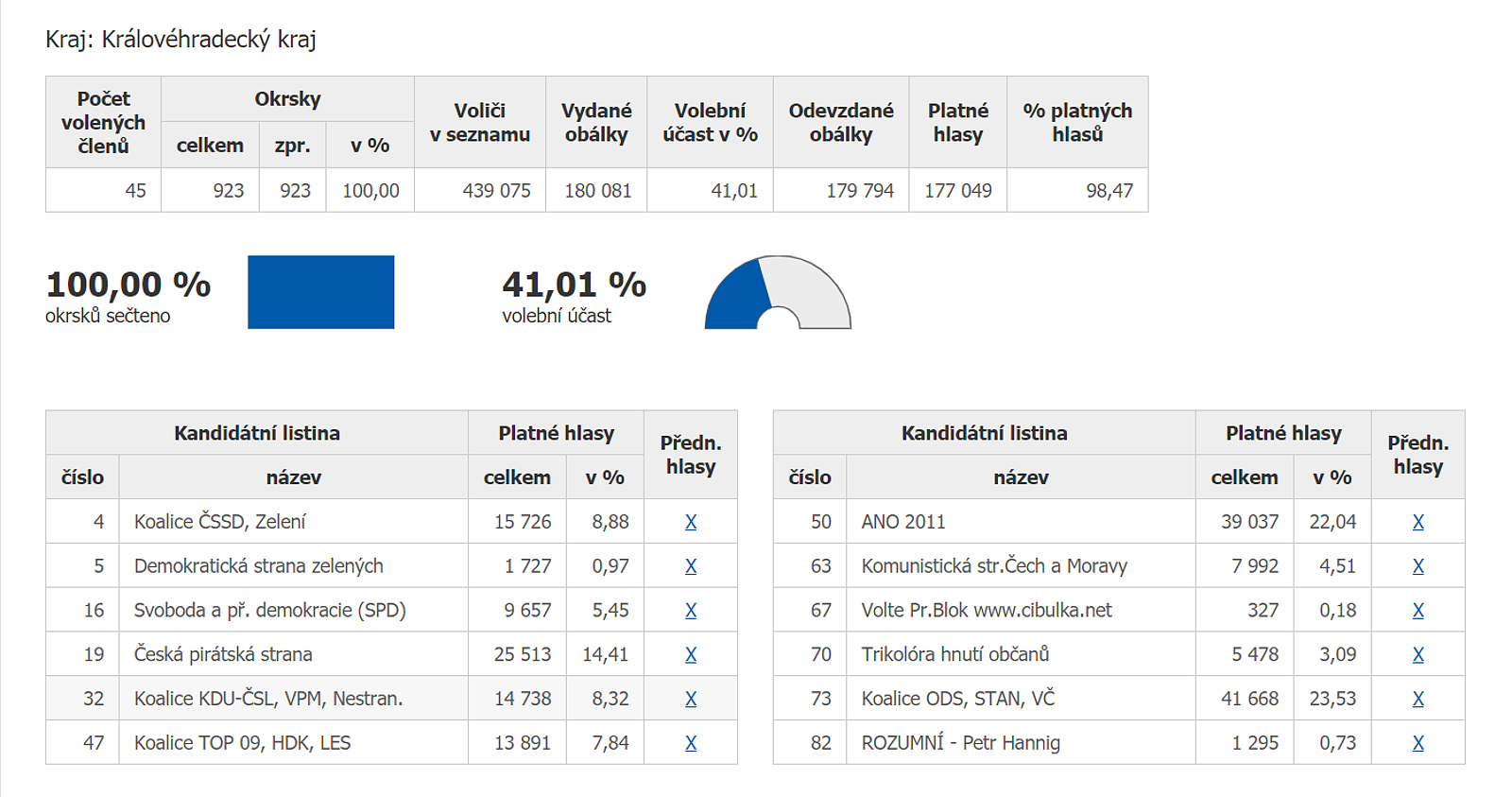The height and width of the screenshot is (797, 1512).
Task: Select party name 'Koalice ČSSD, Zelení'
Action: (x=220, y=522)
